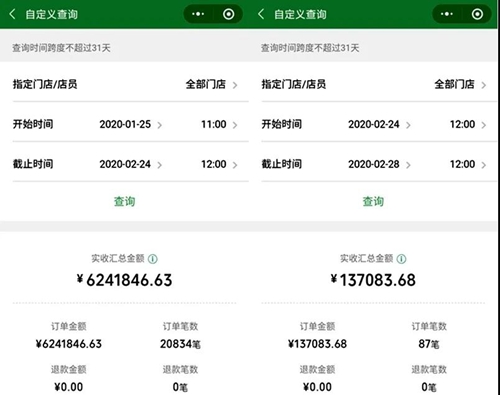
Task: Tap the 查询 button in left panel
Action: pos(124,201)
